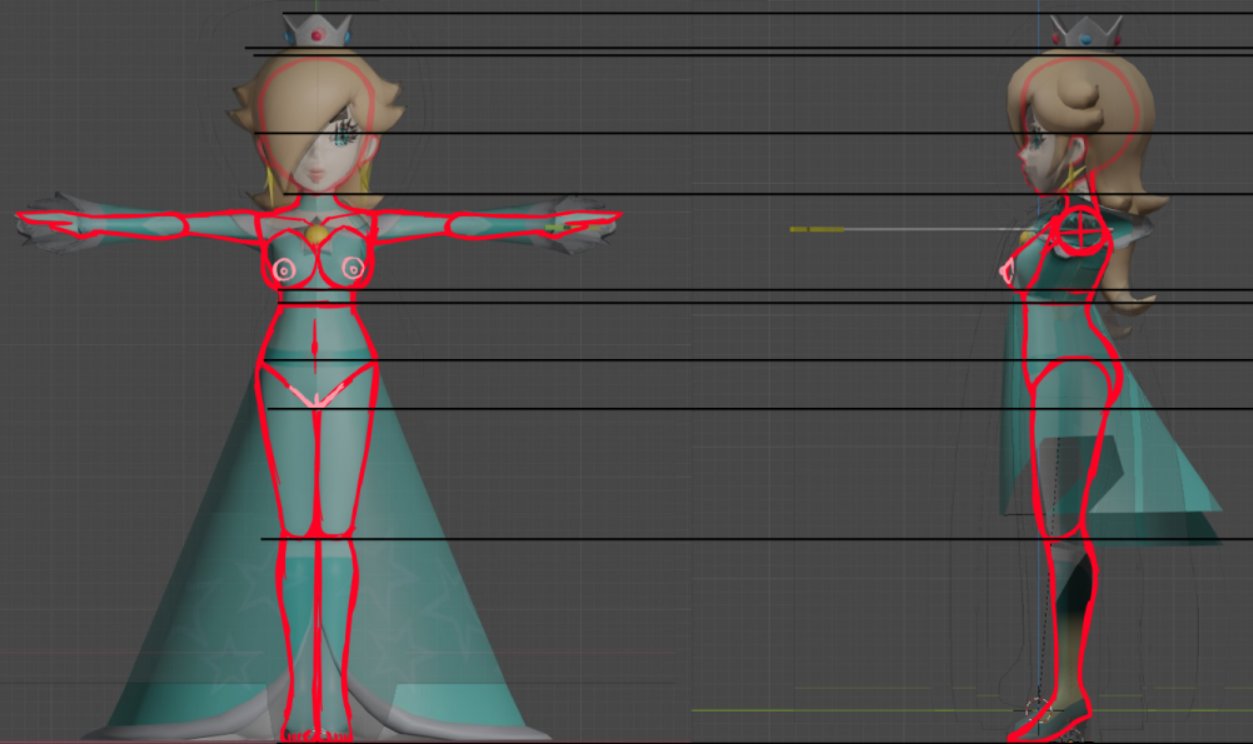This screenshot has width=1253, height=744.
Task: Select the silver crown in front view
Action: 317,31
